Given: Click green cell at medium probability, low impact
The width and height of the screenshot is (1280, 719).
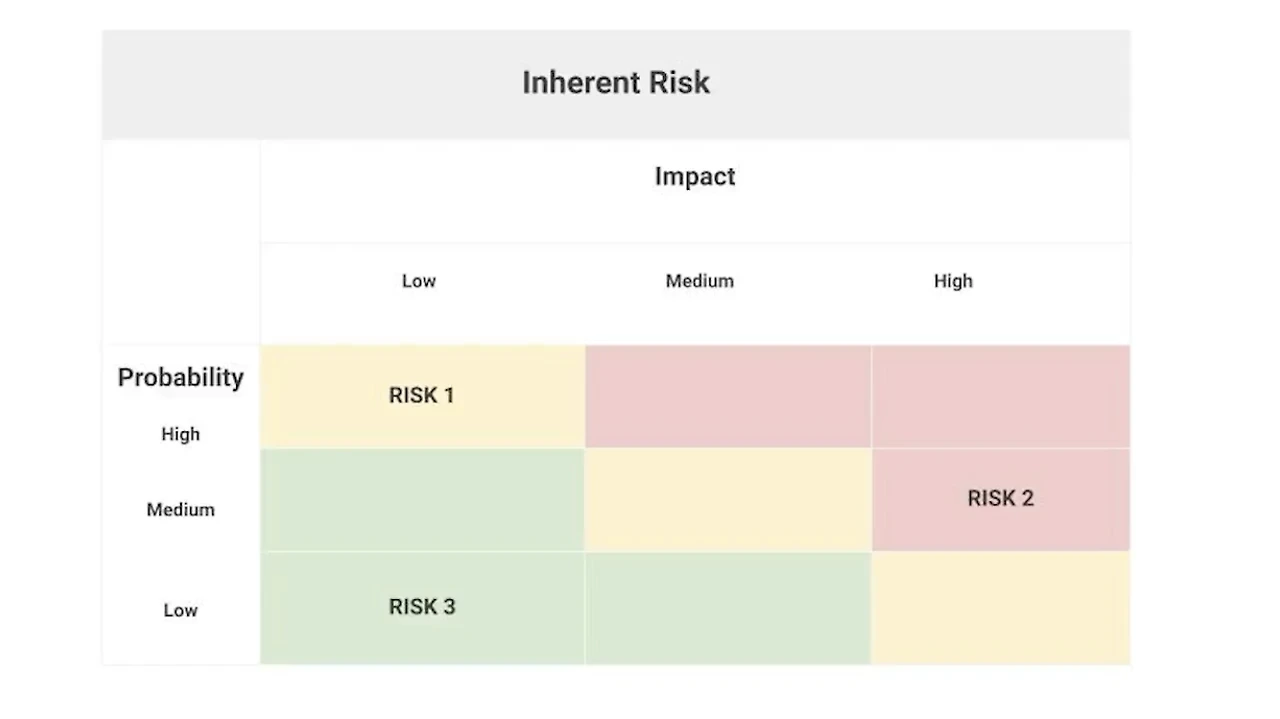Looking at the screenshot, I should coord(422,499).
